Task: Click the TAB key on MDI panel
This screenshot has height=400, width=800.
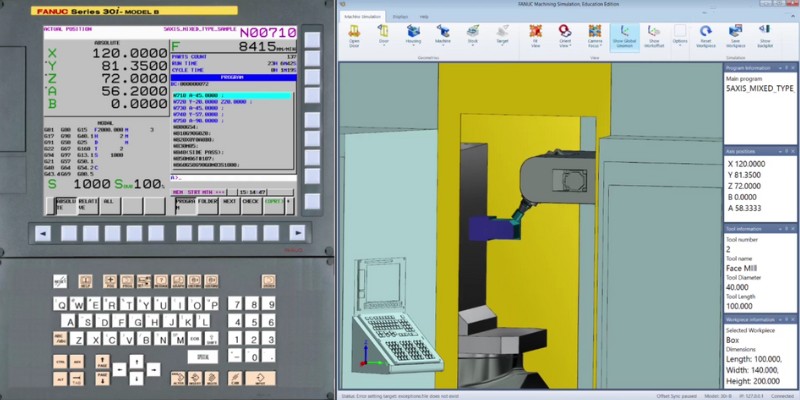Action: coord(77,379)
